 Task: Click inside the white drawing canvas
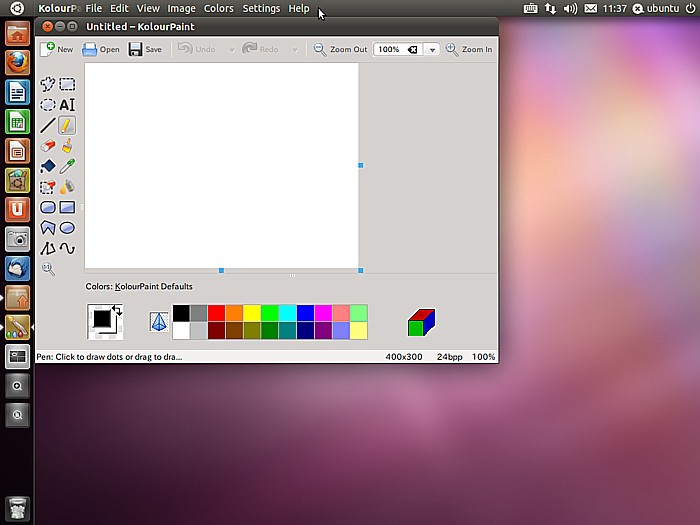[x=221, y=166]
